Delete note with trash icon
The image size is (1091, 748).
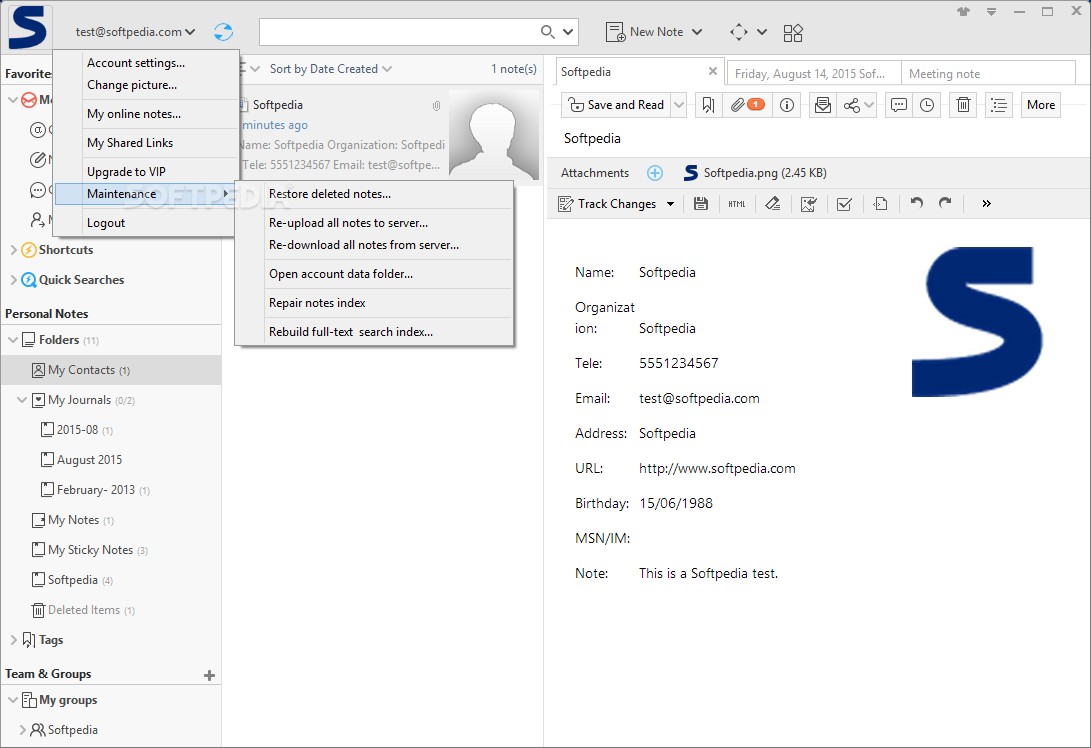tap(963, 105)
